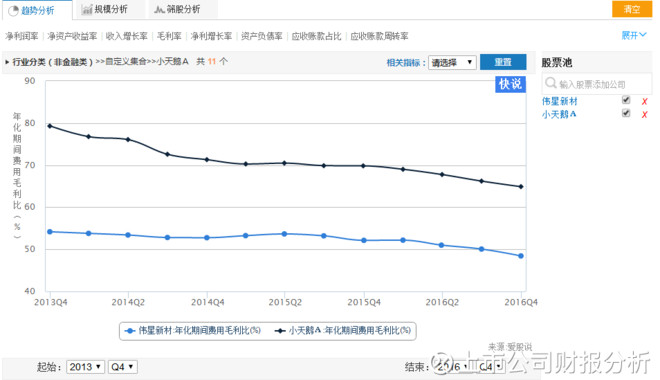
Task: Select the 毛利率 indicator
Action: point(169,36)
